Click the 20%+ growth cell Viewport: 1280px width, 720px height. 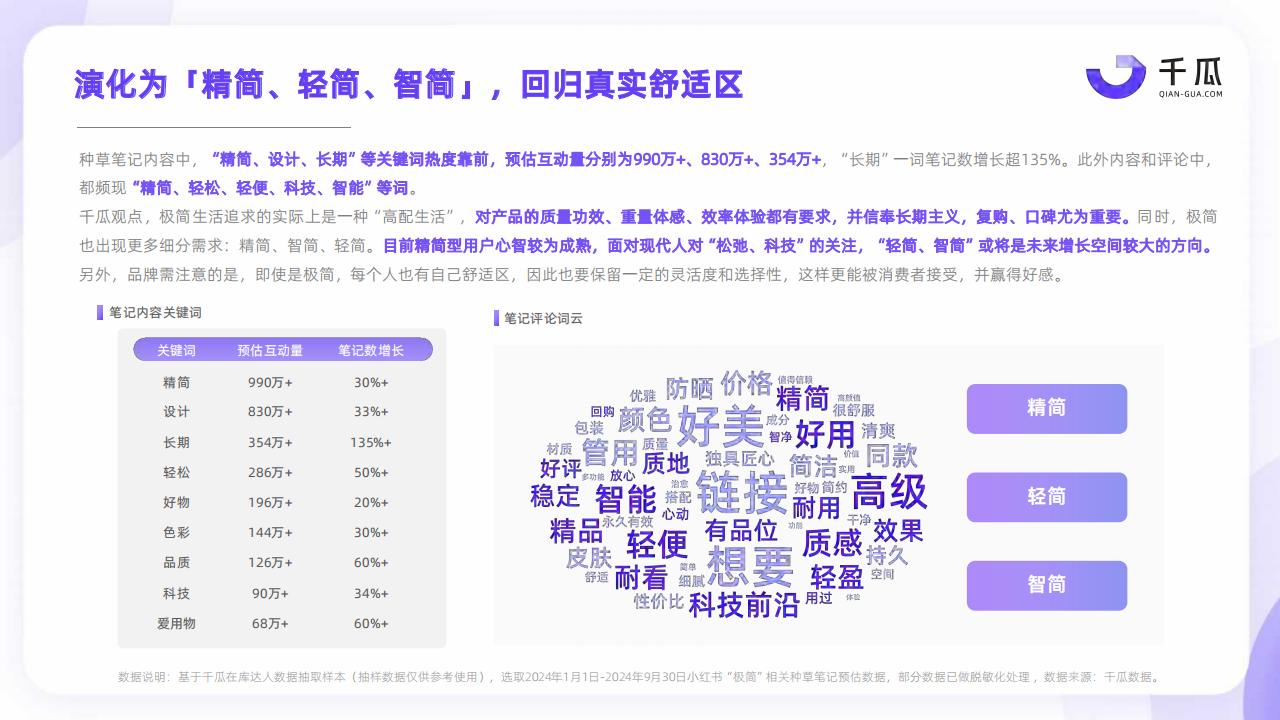coord(371,502)
